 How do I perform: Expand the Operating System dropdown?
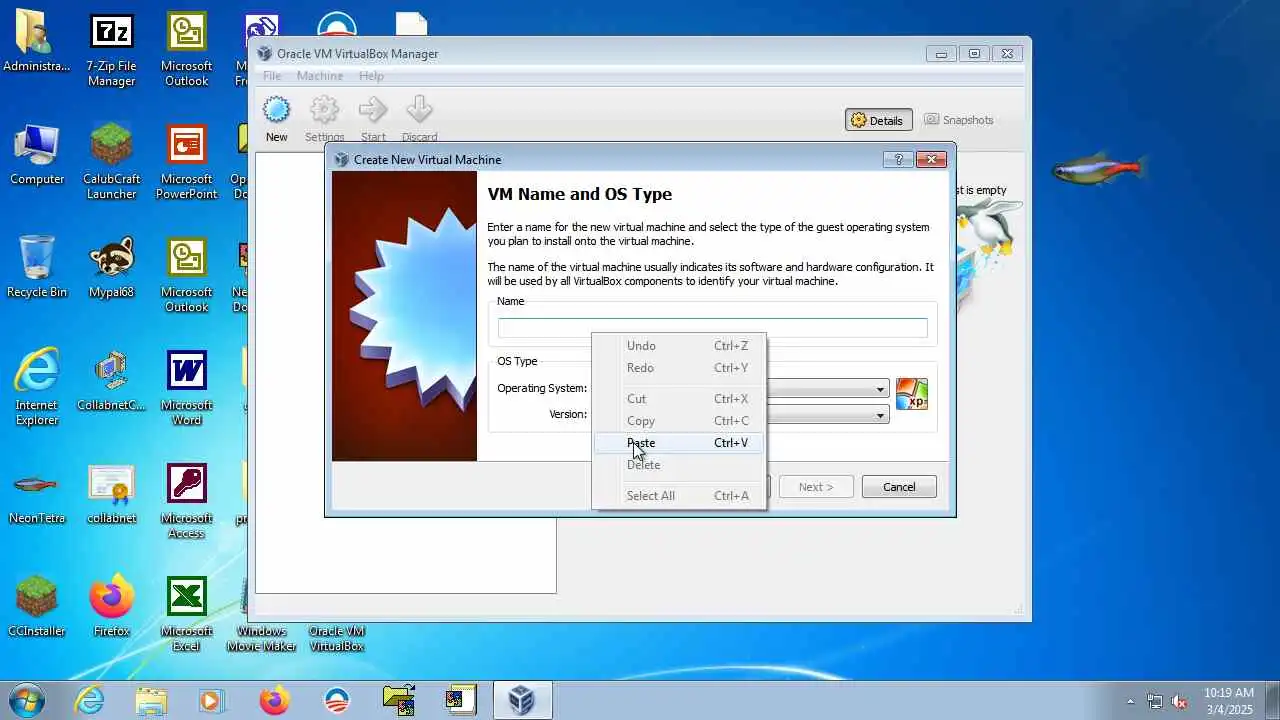(880, 389)
